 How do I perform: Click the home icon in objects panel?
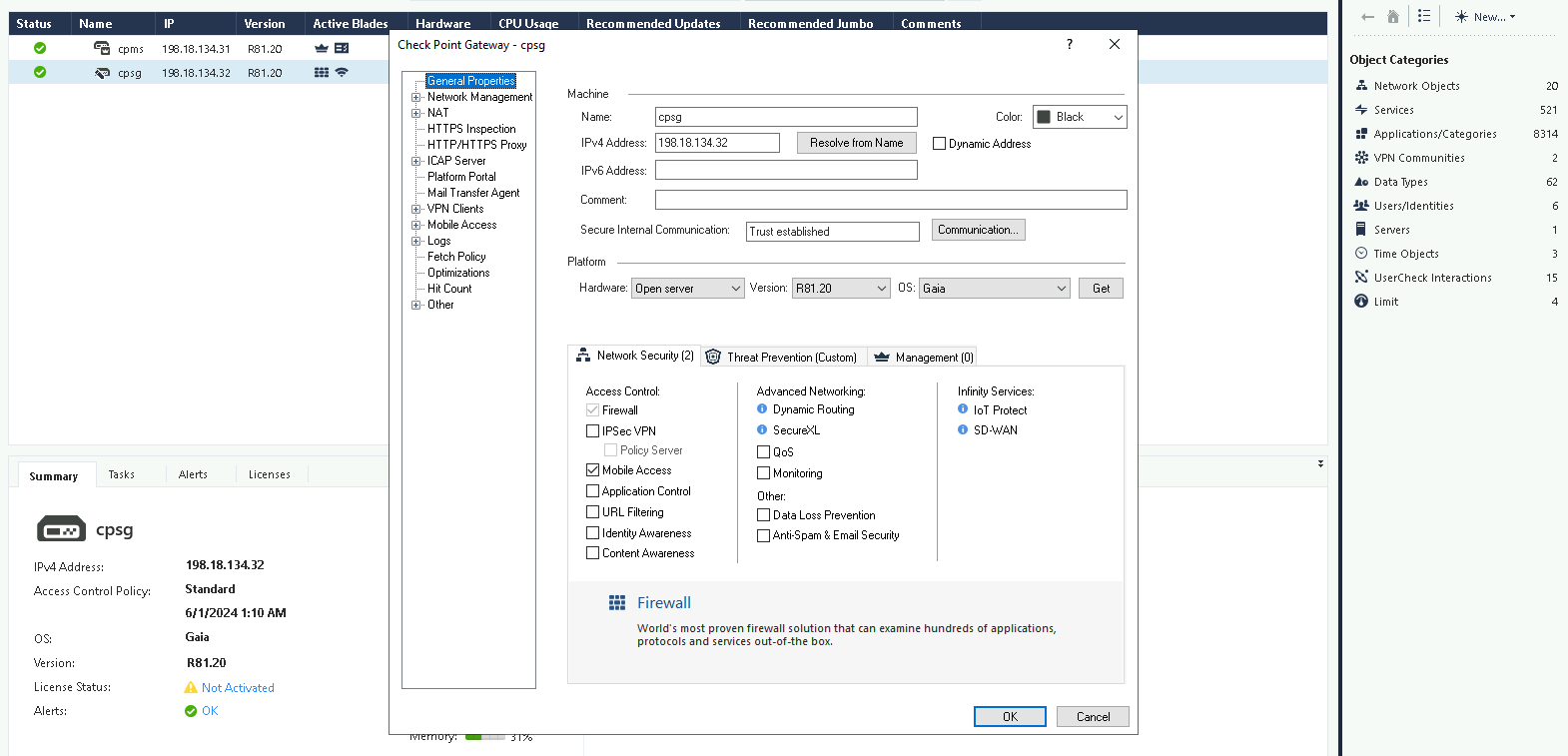(x=1393, y=16)
